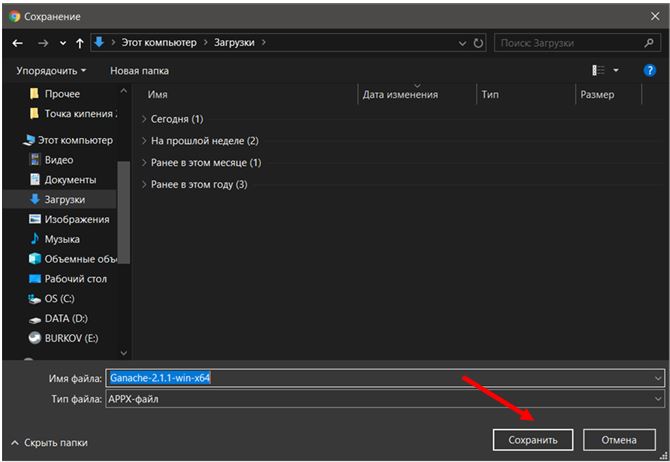Click the Back navigation arrow
The height and width of the screenshot is (462, 670).
coord(18,44)
